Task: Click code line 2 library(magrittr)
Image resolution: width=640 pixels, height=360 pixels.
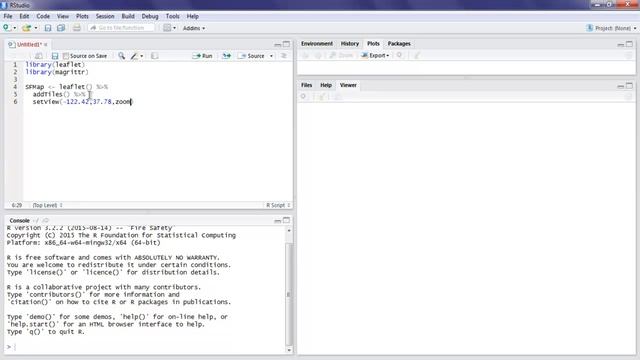Action: click(57, 72)
